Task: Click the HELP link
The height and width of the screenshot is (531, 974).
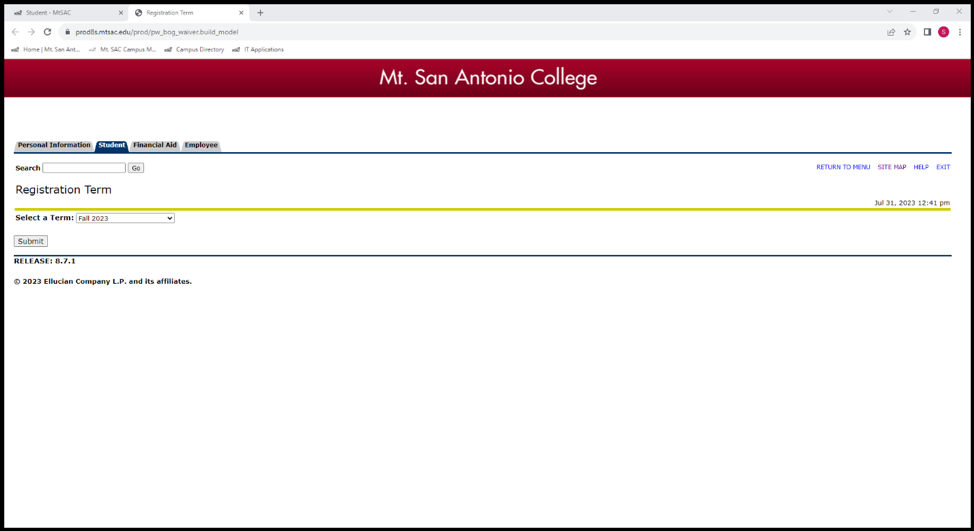Action: point(921,167)
